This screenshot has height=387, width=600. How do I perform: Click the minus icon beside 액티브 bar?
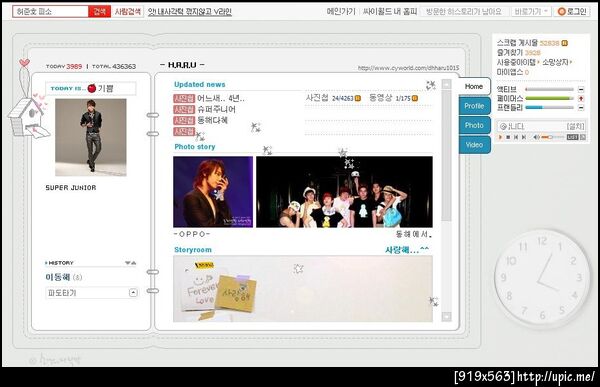tap(581, 89)
